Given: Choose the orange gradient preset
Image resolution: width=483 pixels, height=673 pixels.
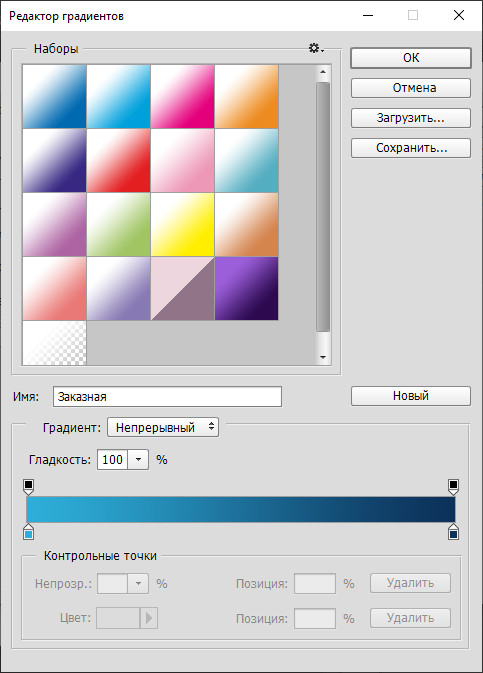Looking at the screenshot, I should coord(246,97).
